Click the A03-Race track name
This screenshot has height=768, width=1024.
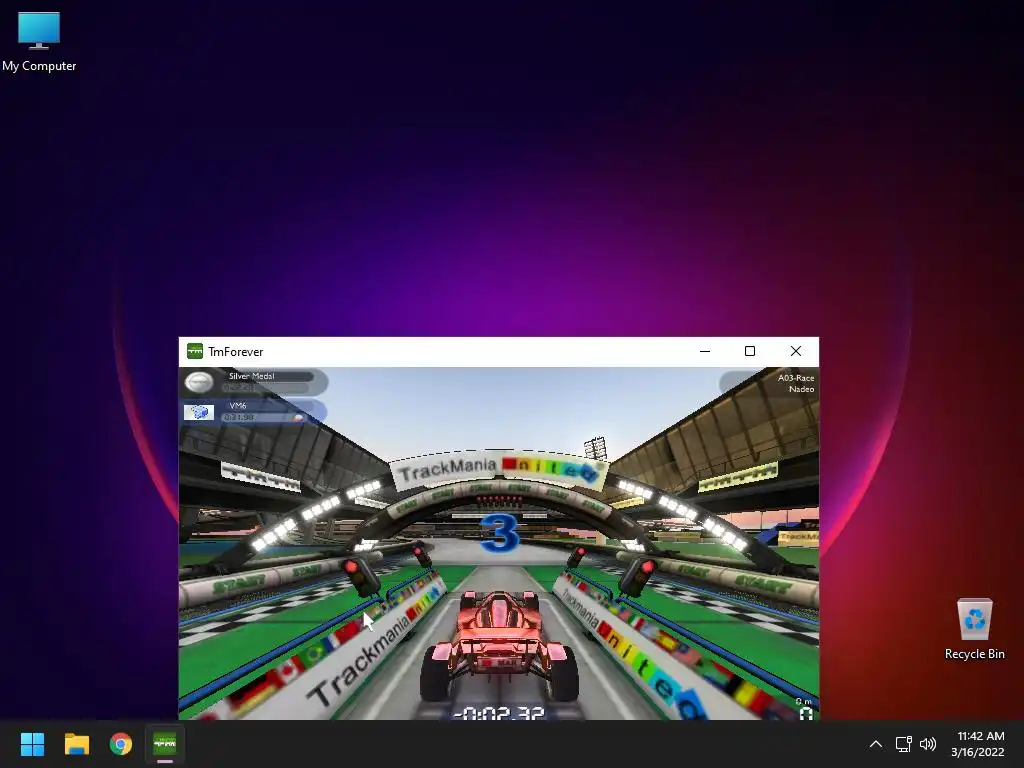795,377
